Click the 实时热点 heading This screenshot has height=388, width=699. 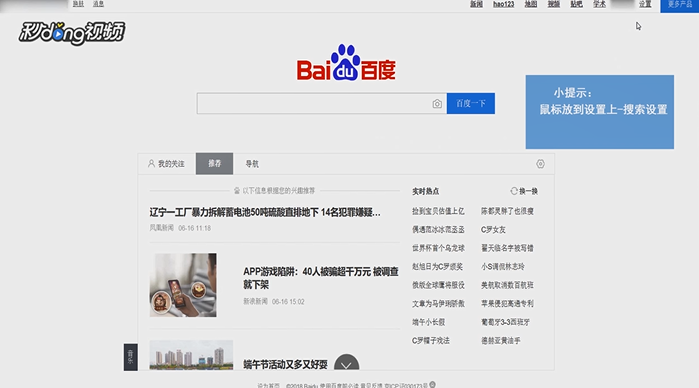(x=425, y=191)
